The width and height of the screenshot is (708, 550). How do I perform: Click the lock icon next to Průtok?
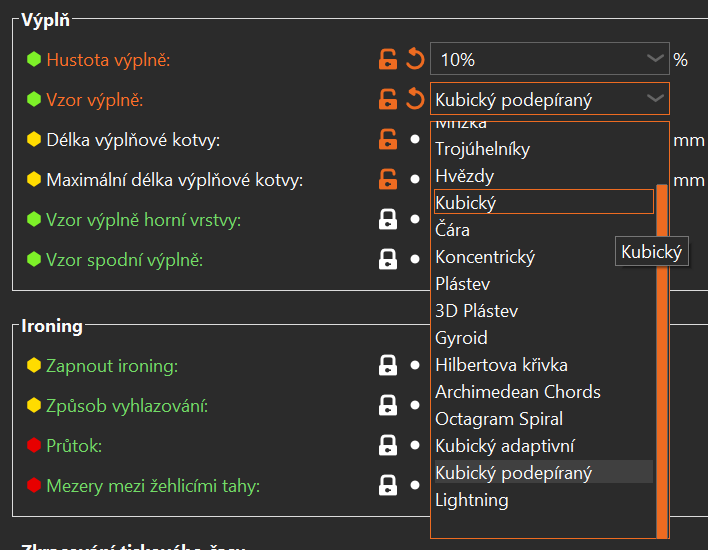pyautogui.click(x=387, y=446)
